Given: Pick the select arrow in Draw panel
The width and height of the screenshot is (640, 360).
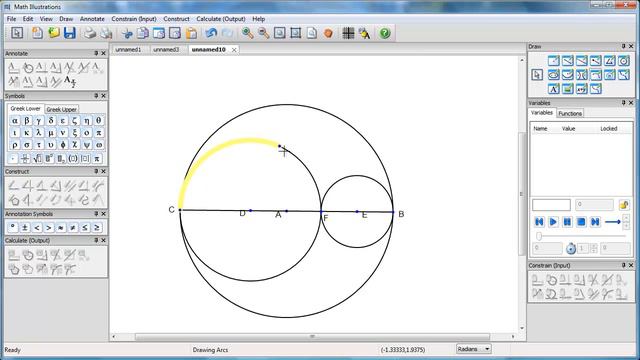Looking at the screenshot, I should [x=537, y=75].
